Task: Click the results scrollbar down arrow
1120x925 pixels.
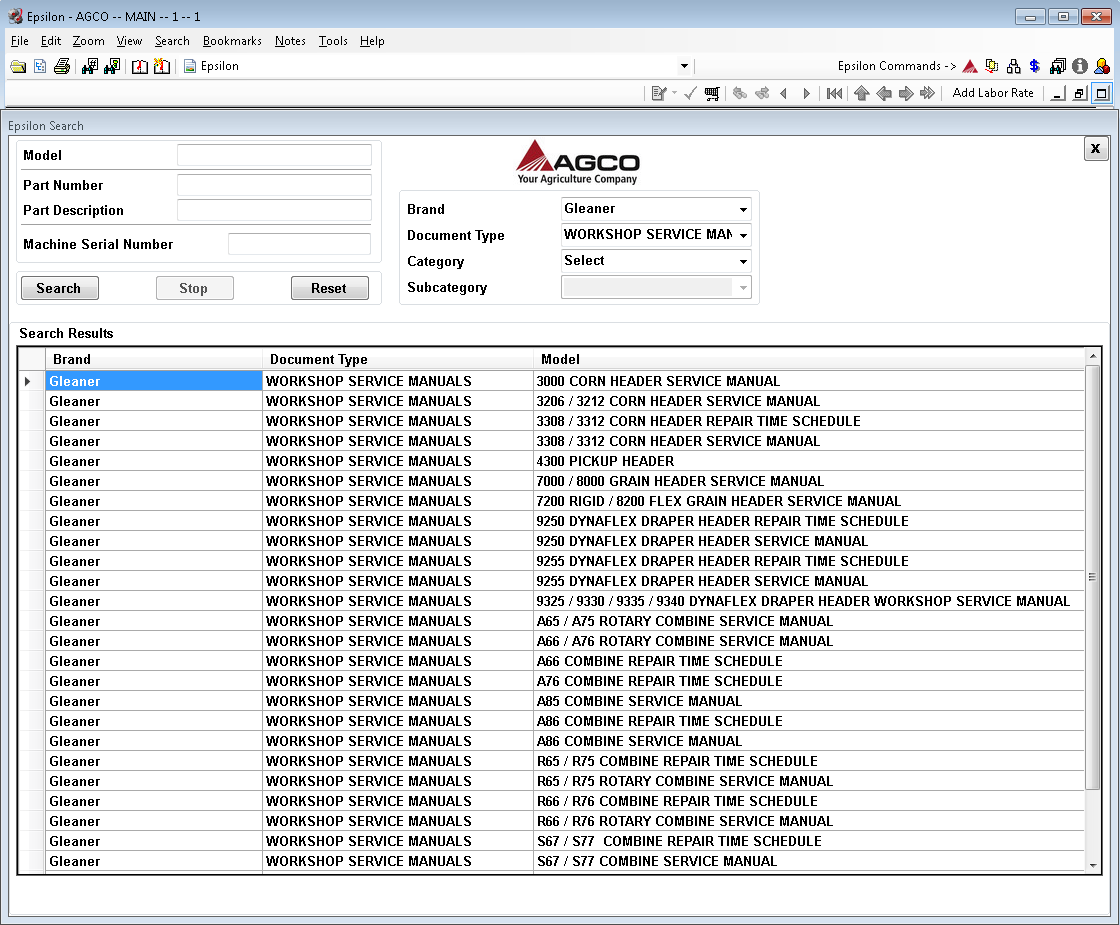Action: click(1092, 865)
